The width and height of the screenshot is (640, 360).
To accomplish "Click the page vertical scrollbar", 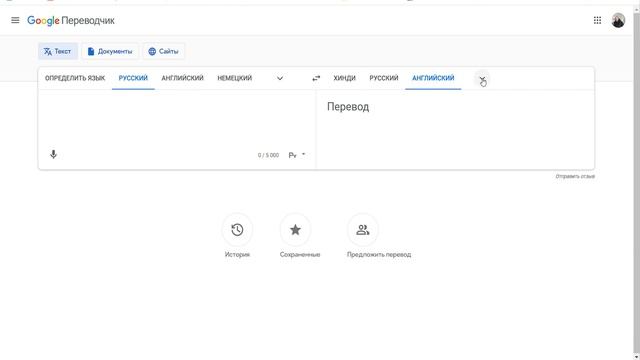I will tap(636, 184).
